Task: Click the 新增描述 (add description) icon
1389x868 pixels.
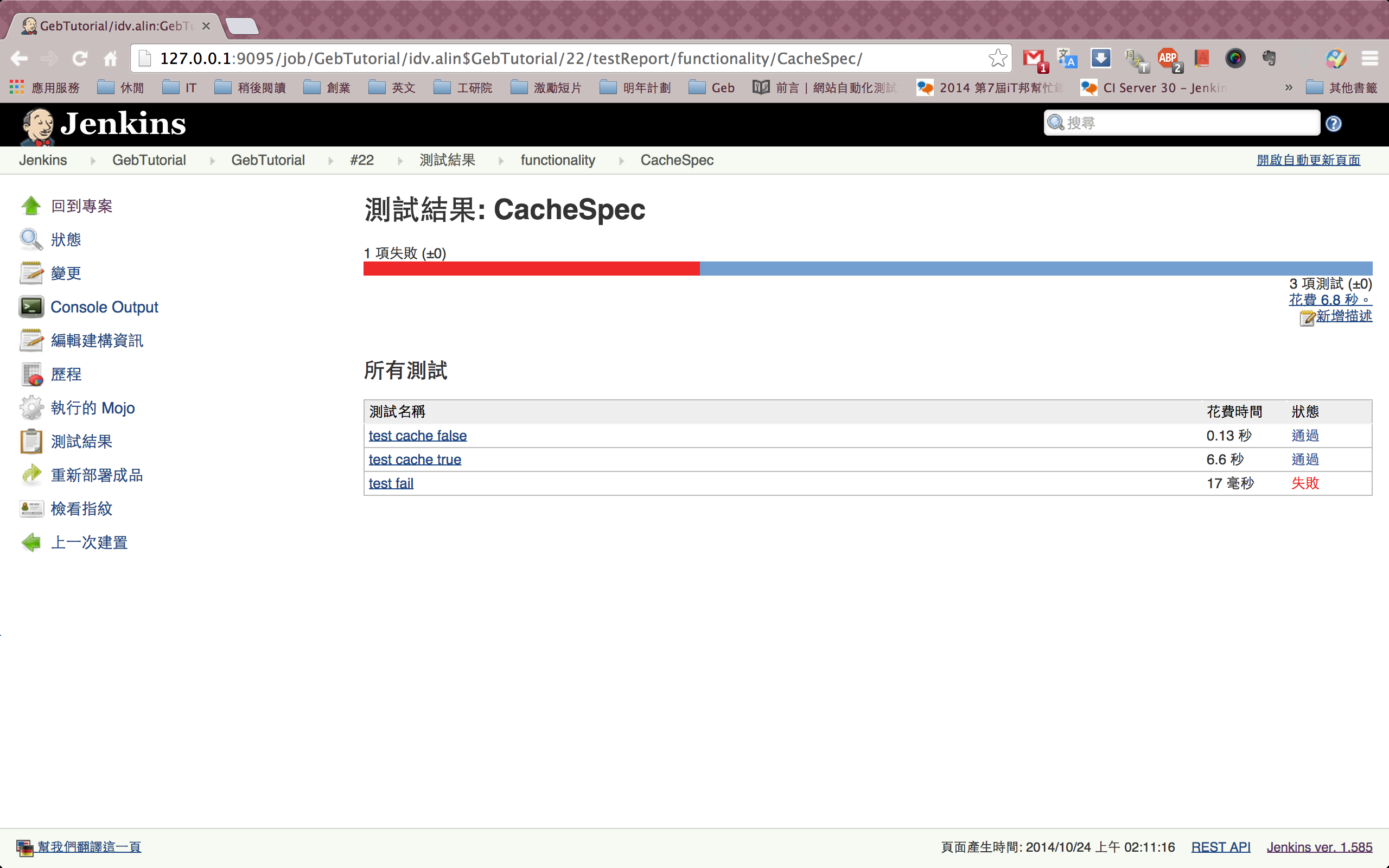Action: click(1308, 316)
